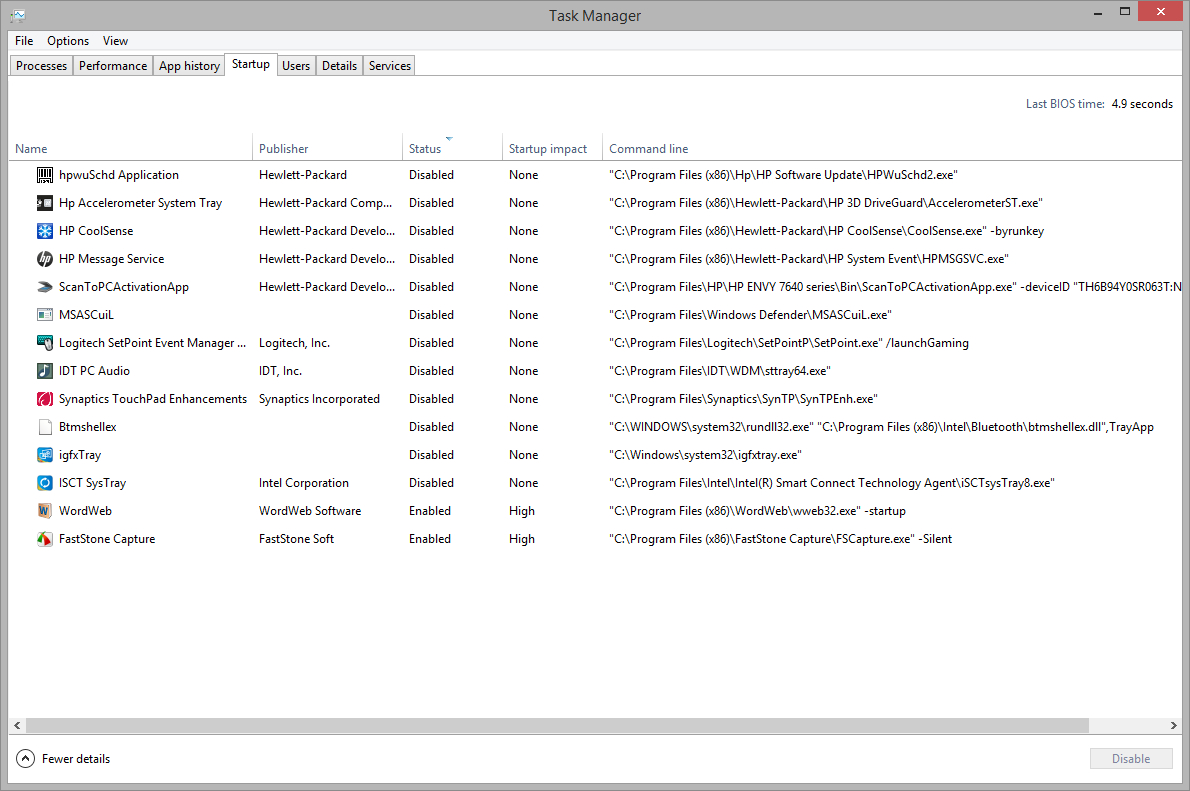Click the SynTPEnh.exe command line cell
1190x791 pixels.
pos(743,399)
